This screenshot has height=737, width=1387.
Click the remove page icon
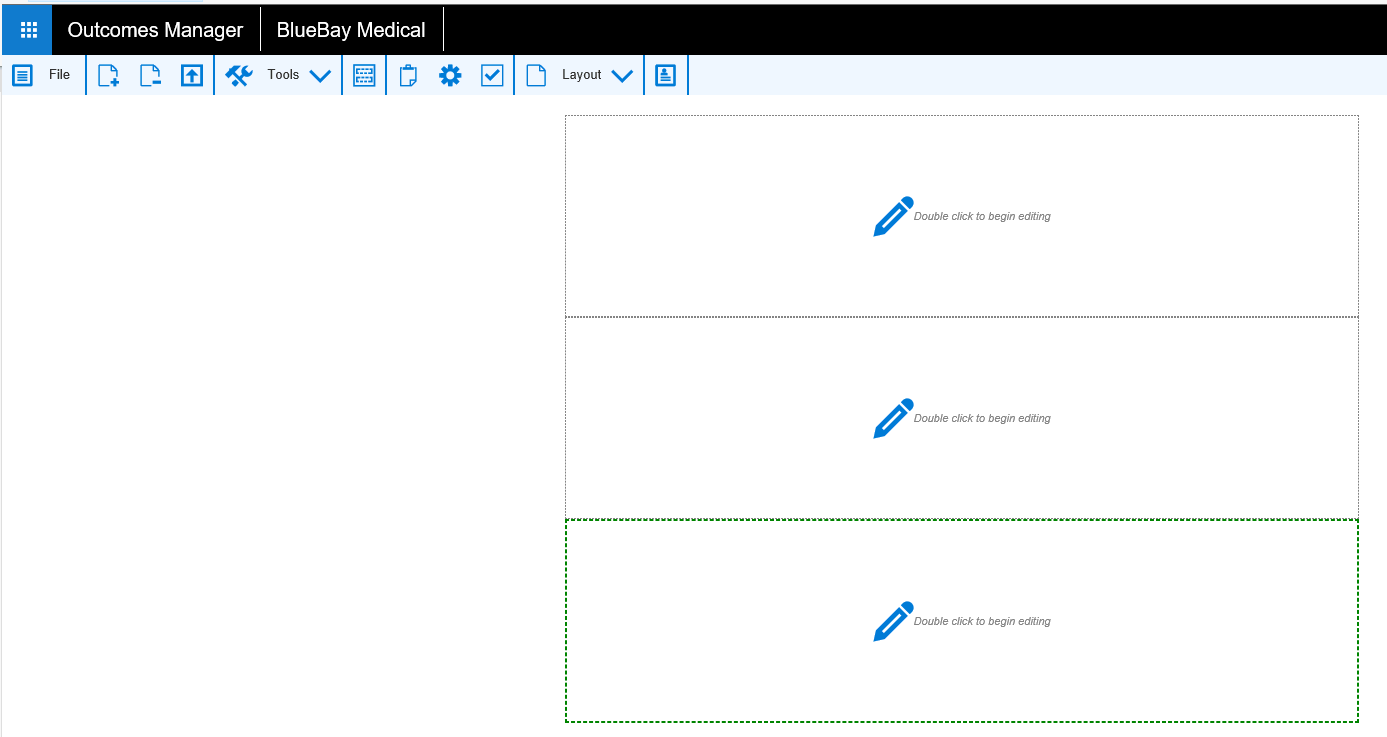point(150,75)
